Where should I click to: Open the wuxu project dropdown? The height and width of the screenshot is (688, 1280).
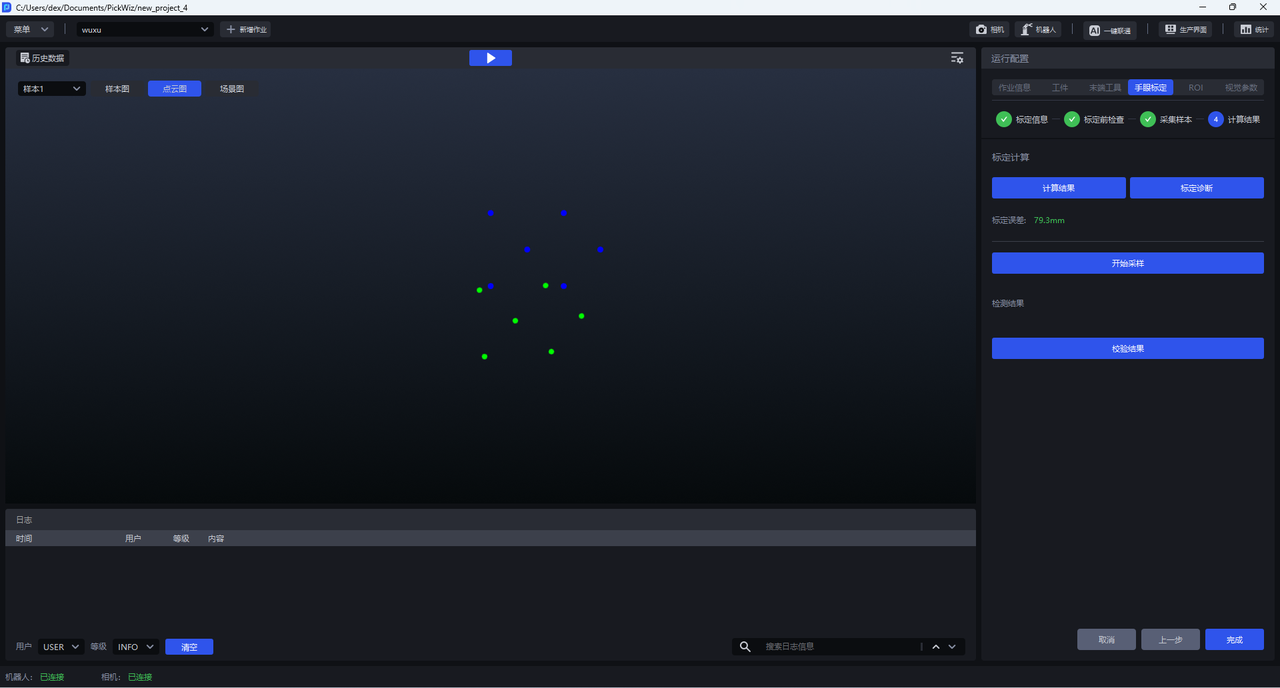pos(146,30)
